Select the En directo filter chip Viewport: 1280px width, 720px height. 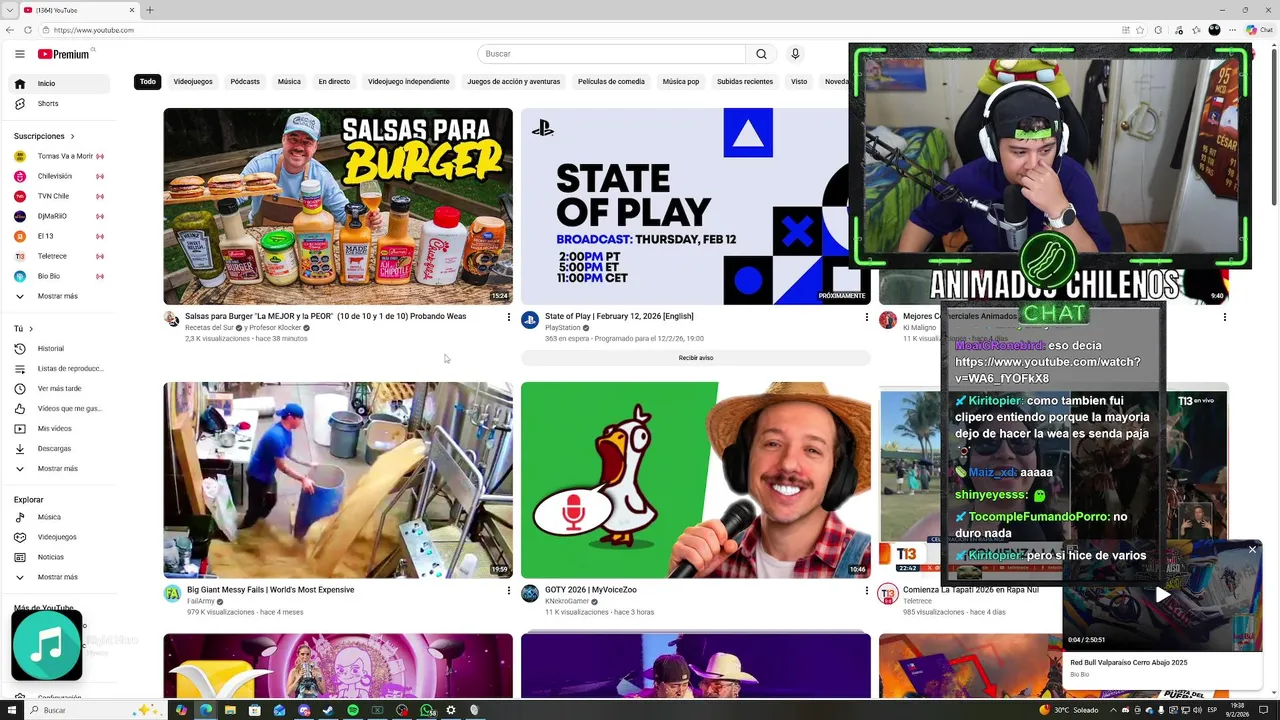pyautogui.click(x=334, y=82)
